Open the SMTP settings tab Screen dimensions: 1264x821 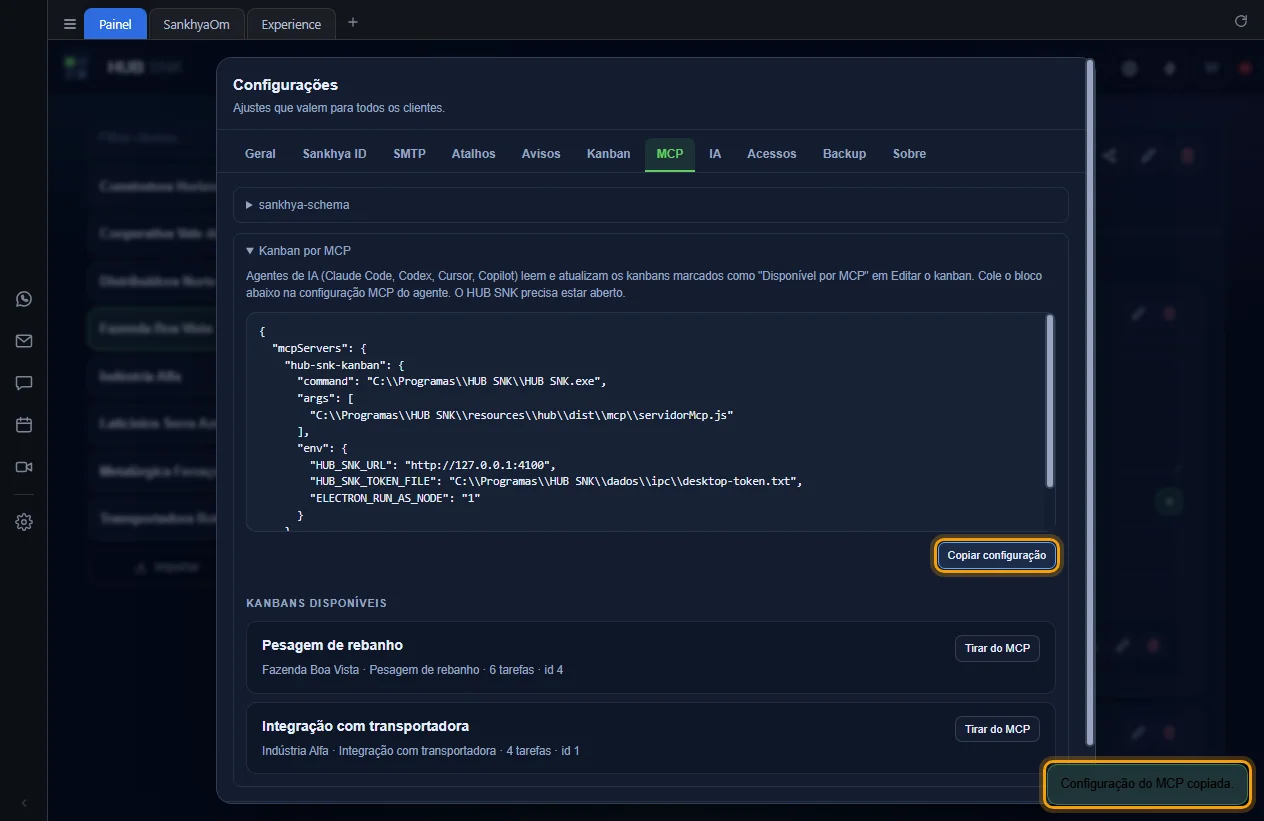pyautogui.click(x=409, y=154)
